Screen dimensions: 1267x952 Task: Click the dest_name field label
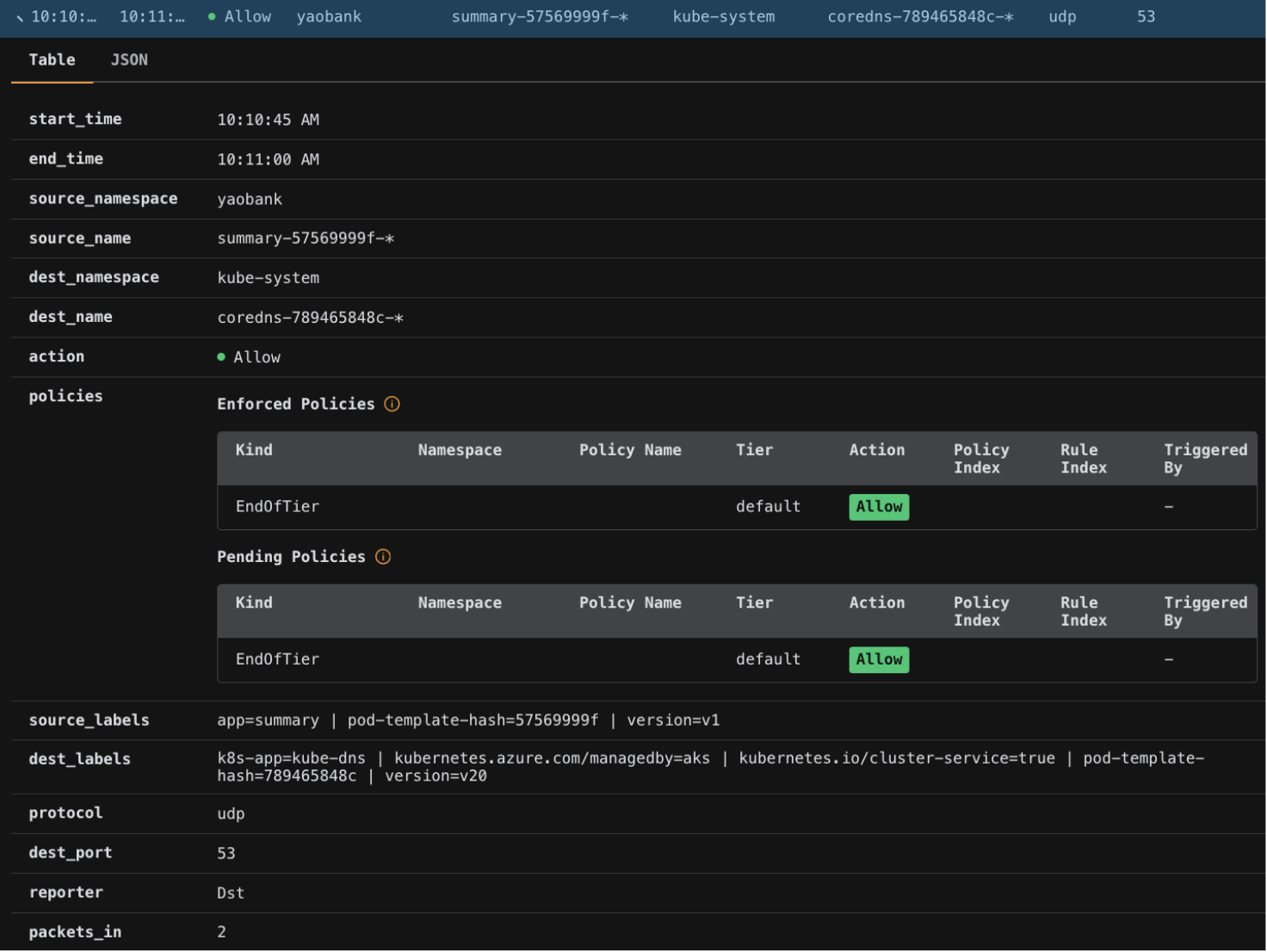click(71, 317)
